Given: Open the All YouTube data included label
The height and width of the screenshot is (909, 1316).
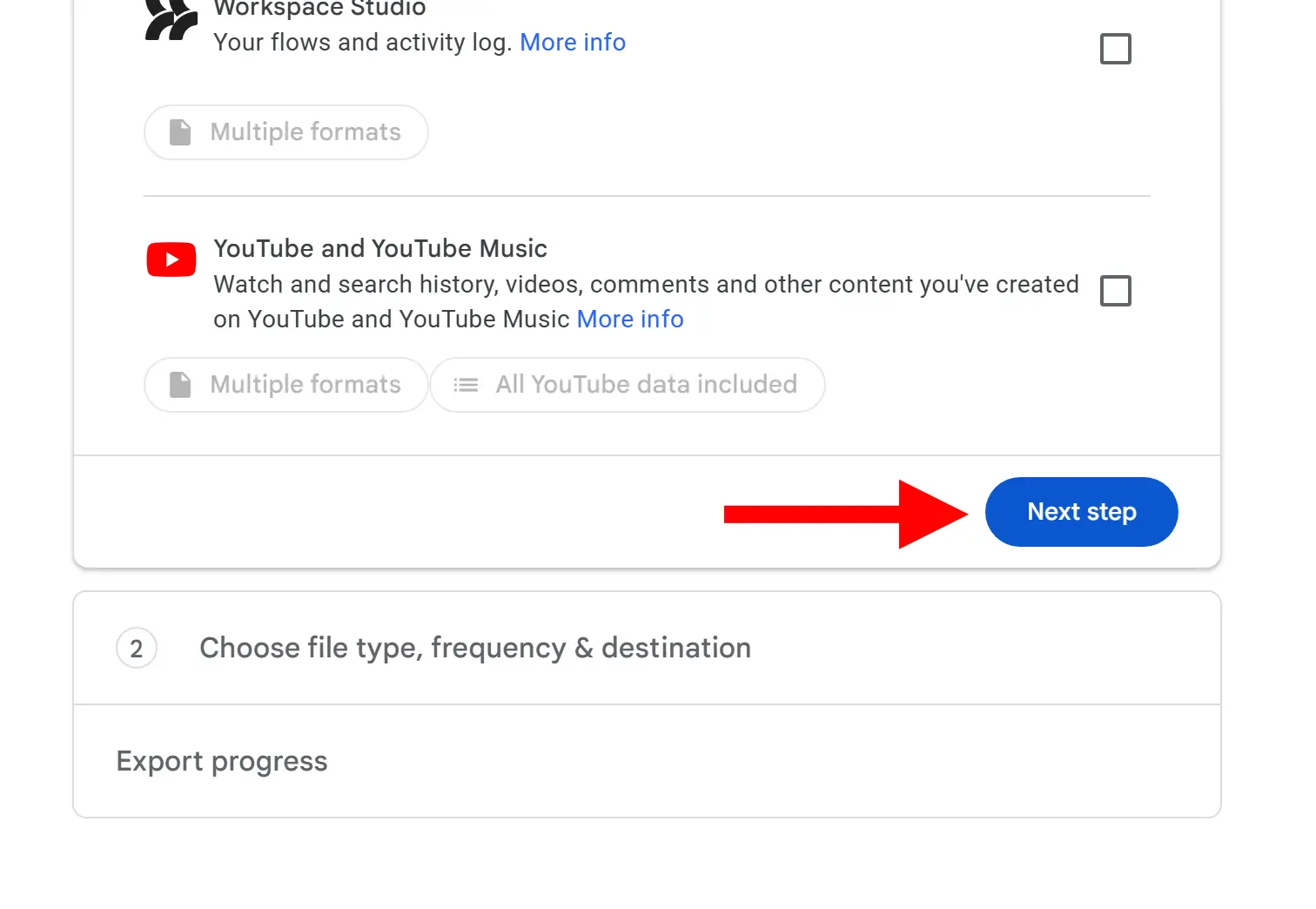Looking at the screenshot, I should click(646, 385).
